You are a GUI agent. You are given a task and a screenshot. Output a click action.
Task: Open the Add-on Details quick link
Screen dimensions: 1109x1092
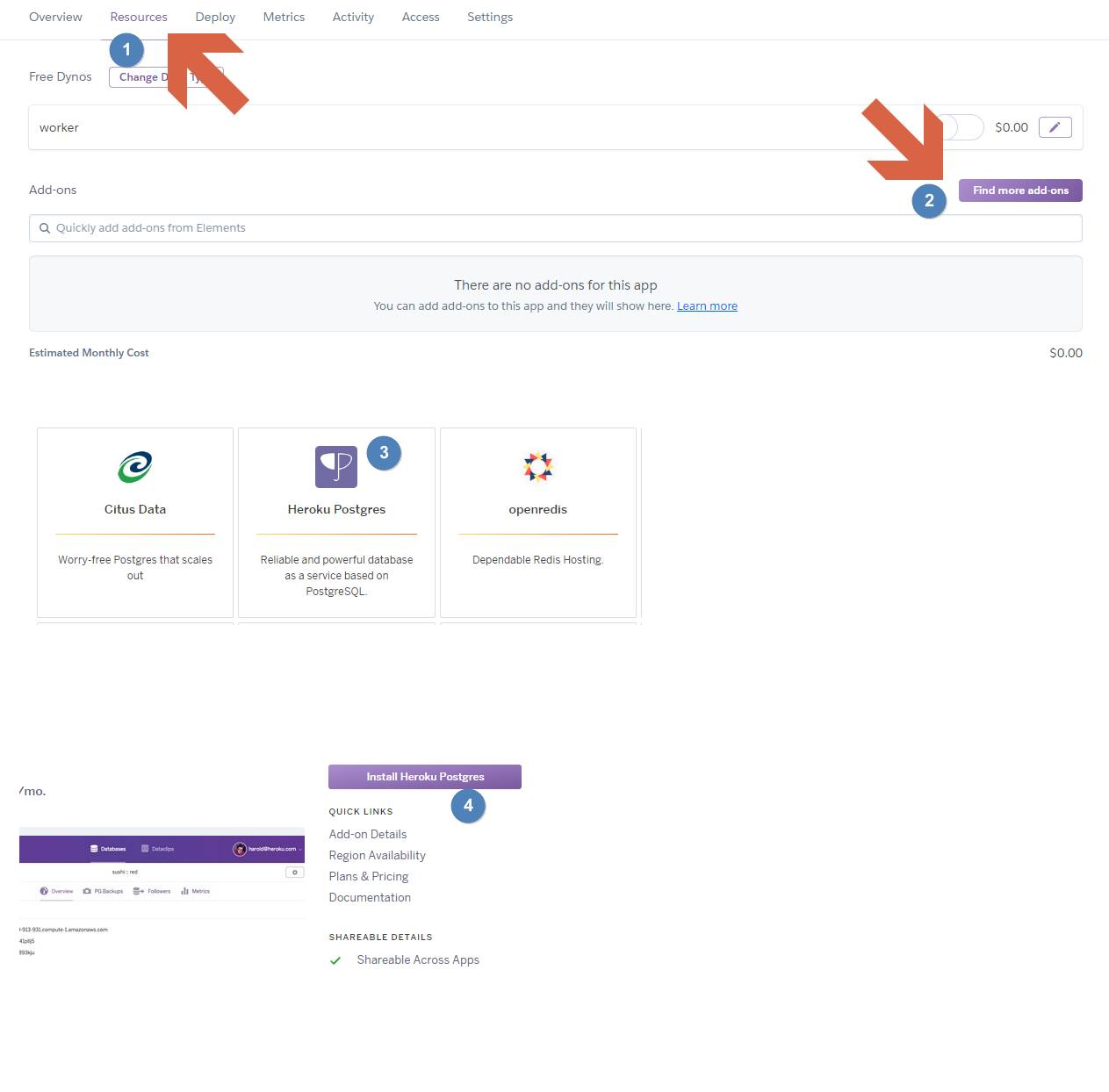367,834
